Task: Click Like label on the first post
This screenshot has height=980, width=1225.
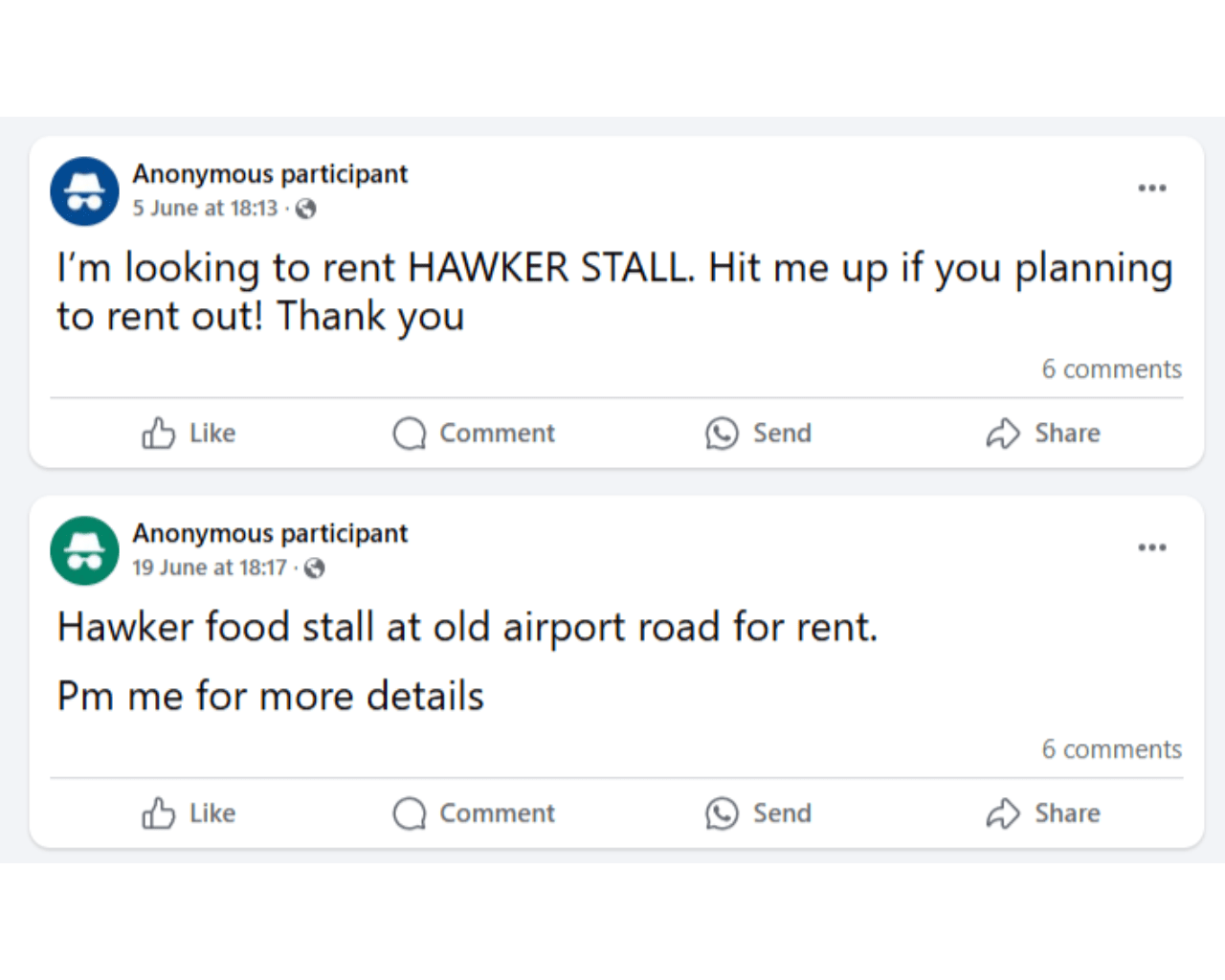Action: click(x=212, y=434)
